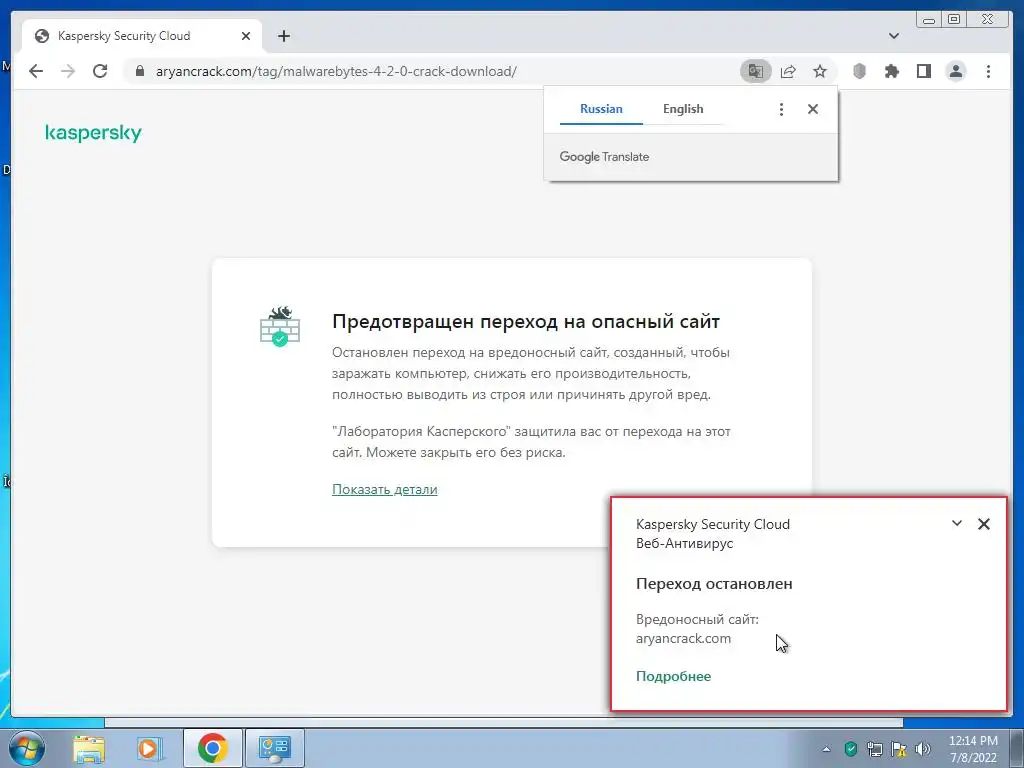The width and height of the screenshot is (1024, 768).
Task: Open Translate options three-dot menu
Action: pyautogui.click(x=781, y=109)
